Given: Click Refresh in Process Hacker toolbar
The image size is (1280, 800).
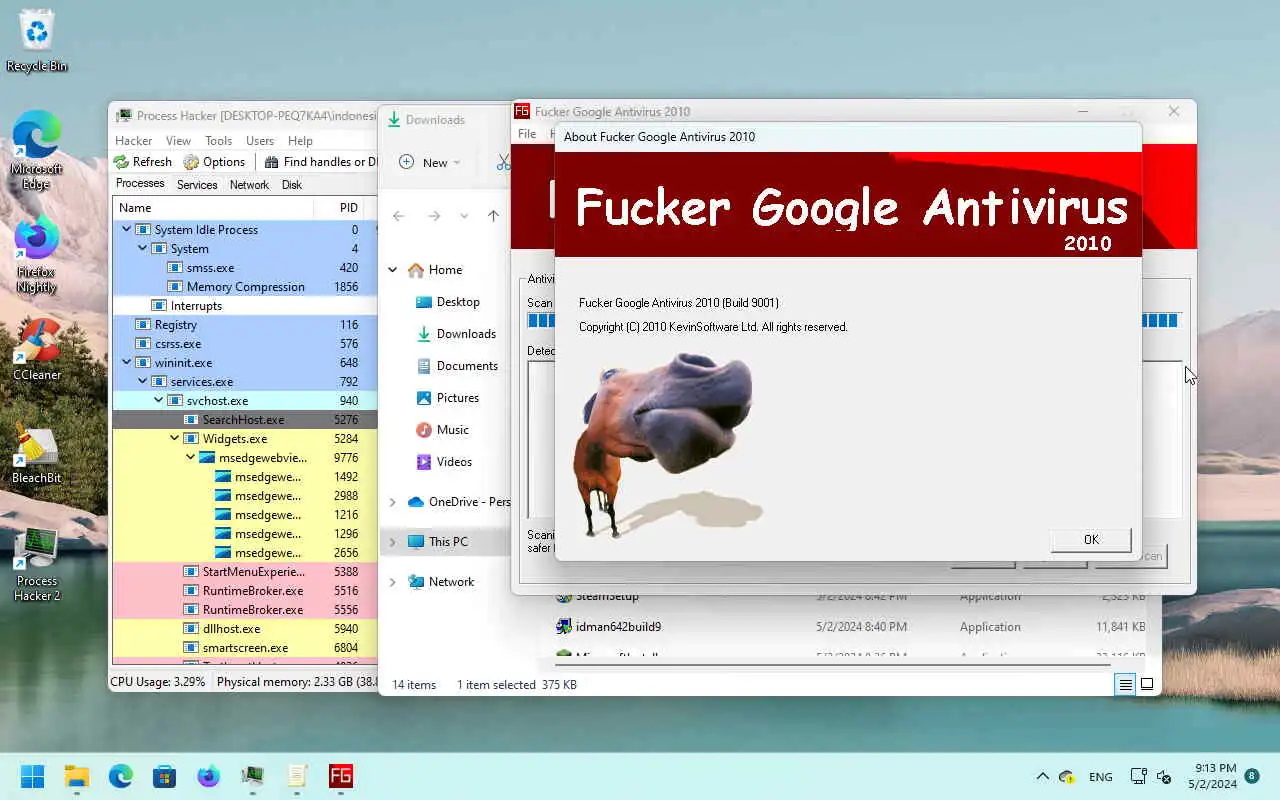Looking at the screenshot, I should (x=143, y=162).
